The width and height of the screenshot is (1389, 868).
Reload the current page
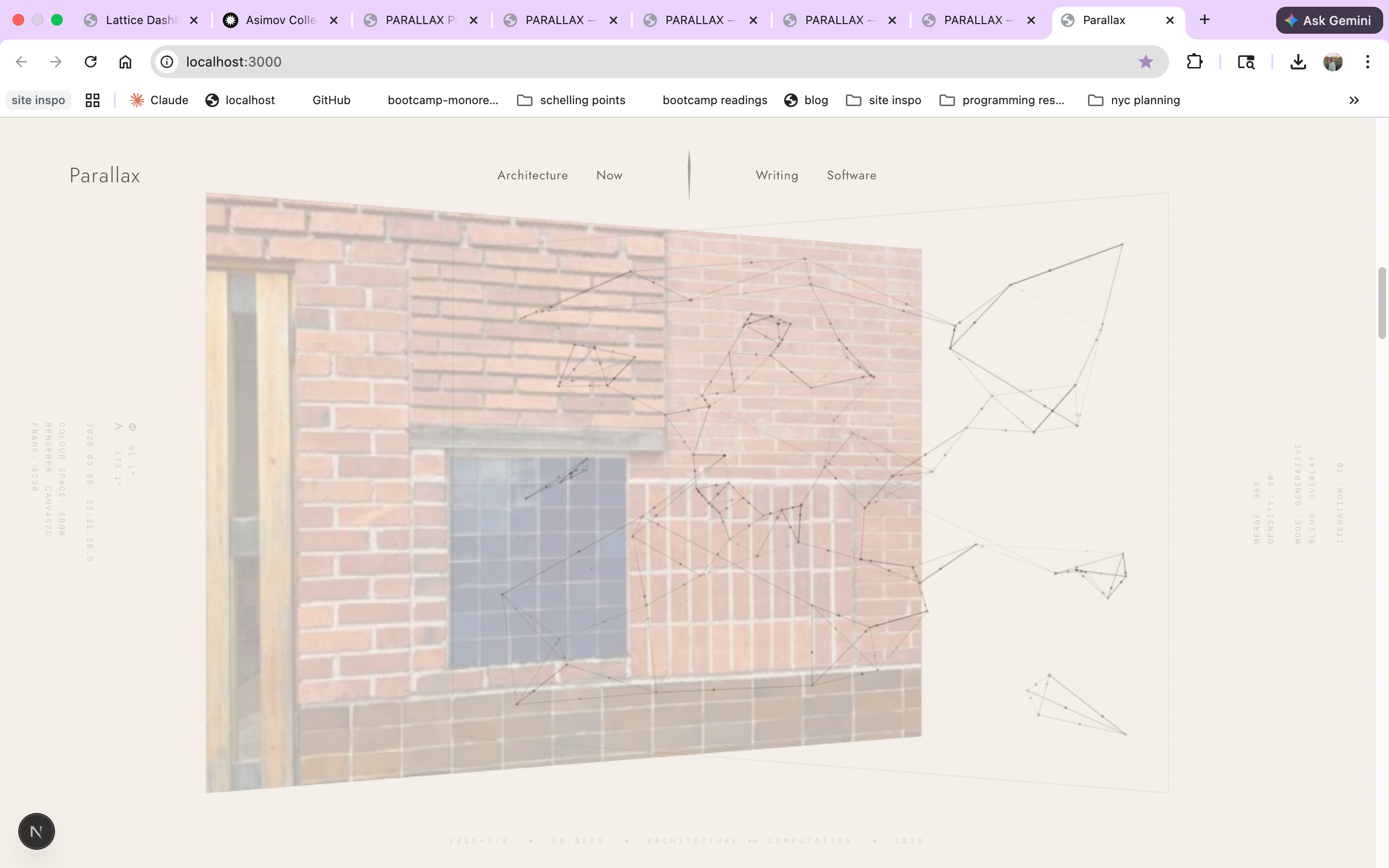[91, 61]
